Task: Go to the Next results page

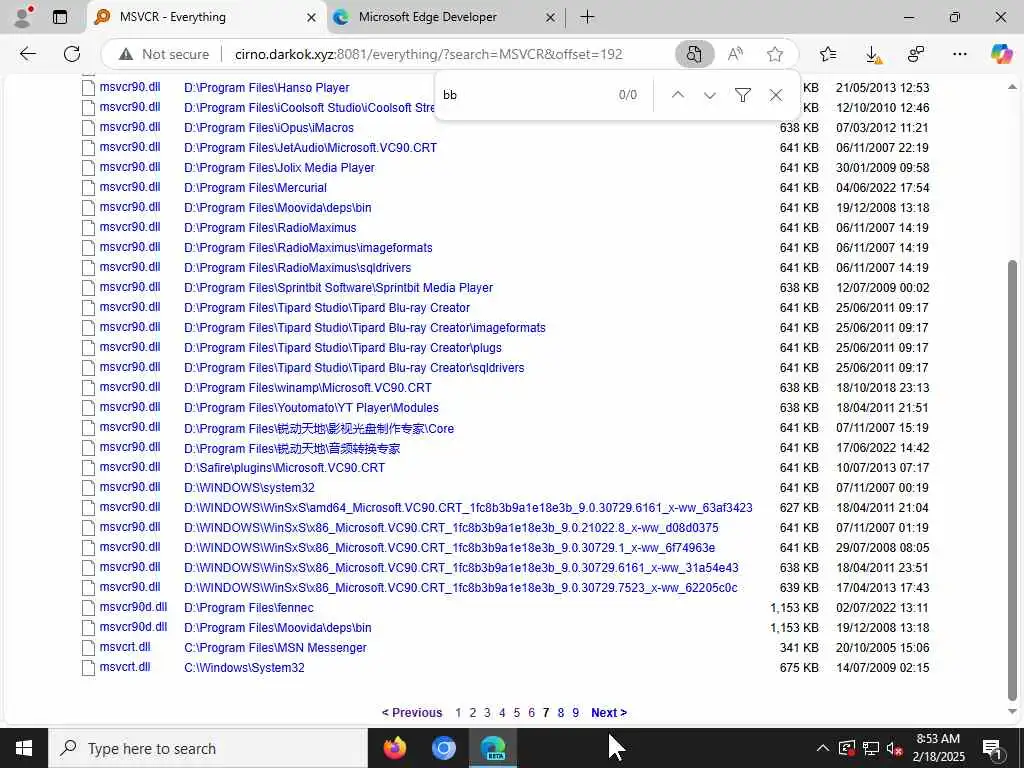Action: (609, 712)
